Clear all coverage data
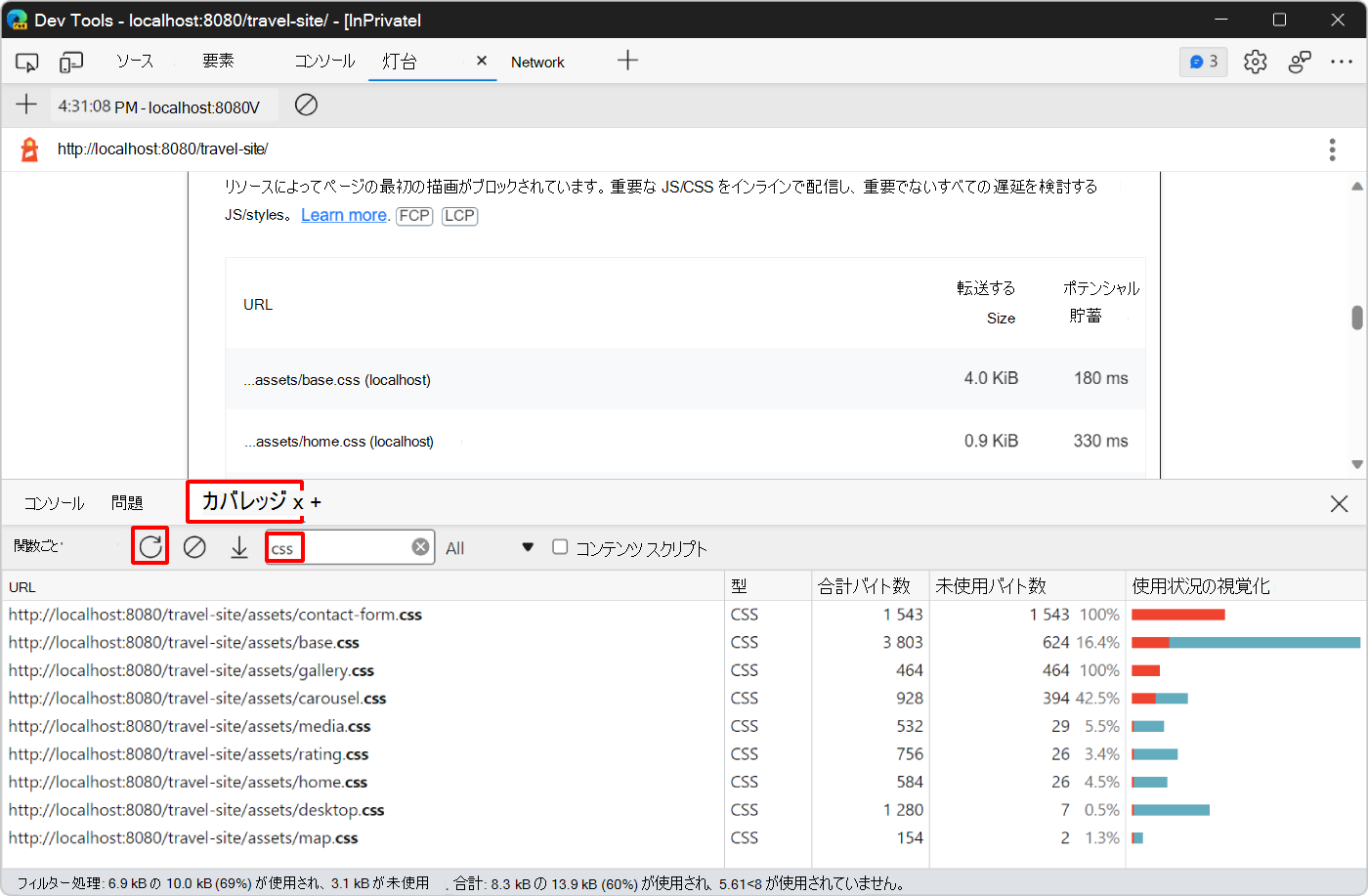Image resolution: width=1368 pixels, height=896 pixels. (194, 547)
